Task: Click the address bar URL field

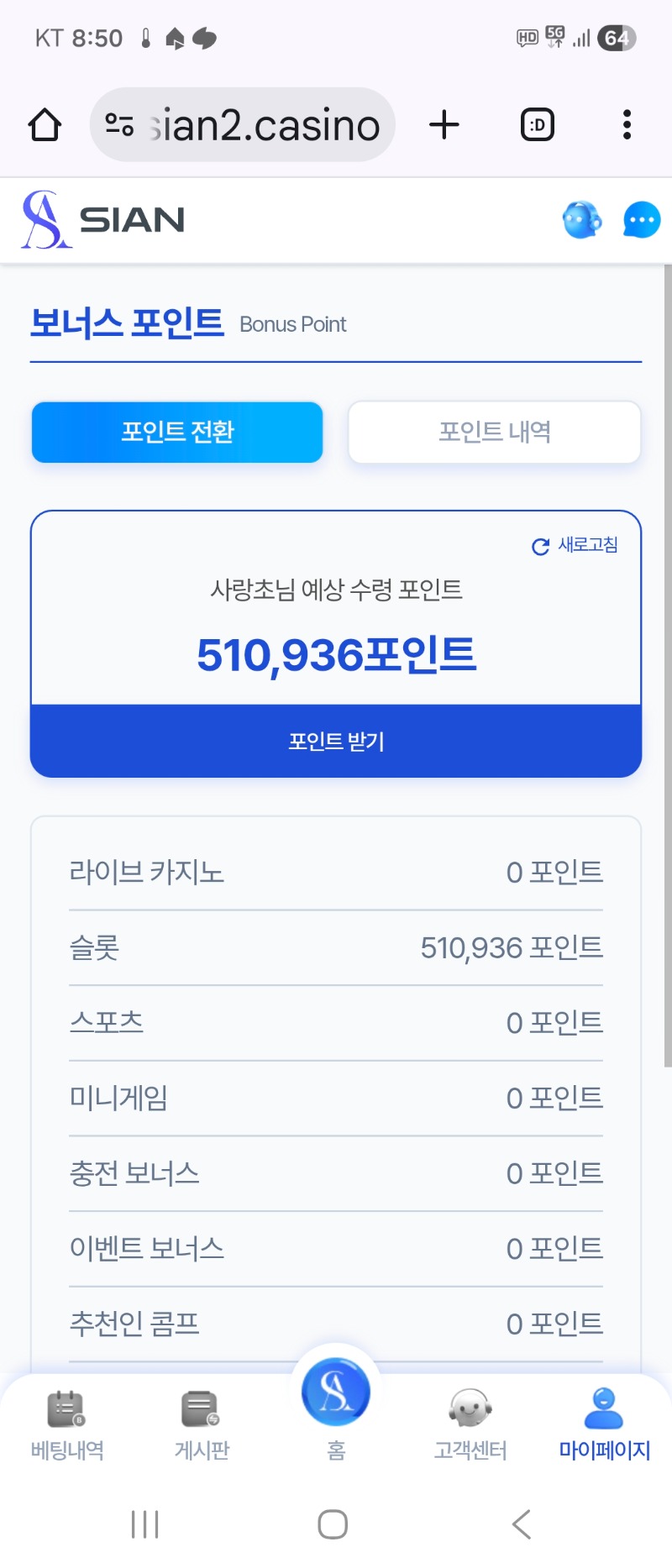Action: (265, 125)
